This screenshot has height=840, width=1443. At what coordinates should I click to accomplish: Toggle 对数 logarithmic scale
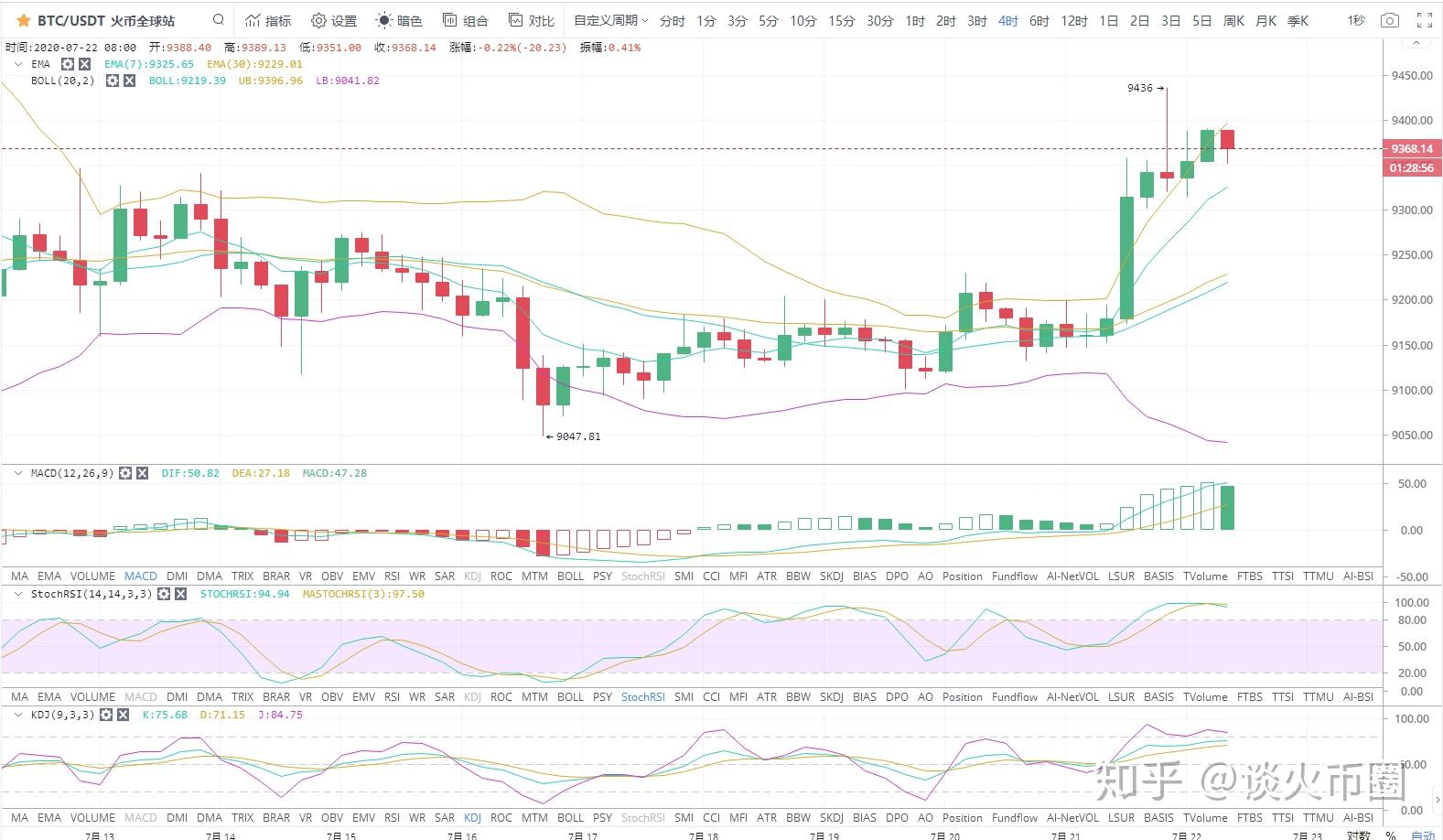click(1359, 835)
